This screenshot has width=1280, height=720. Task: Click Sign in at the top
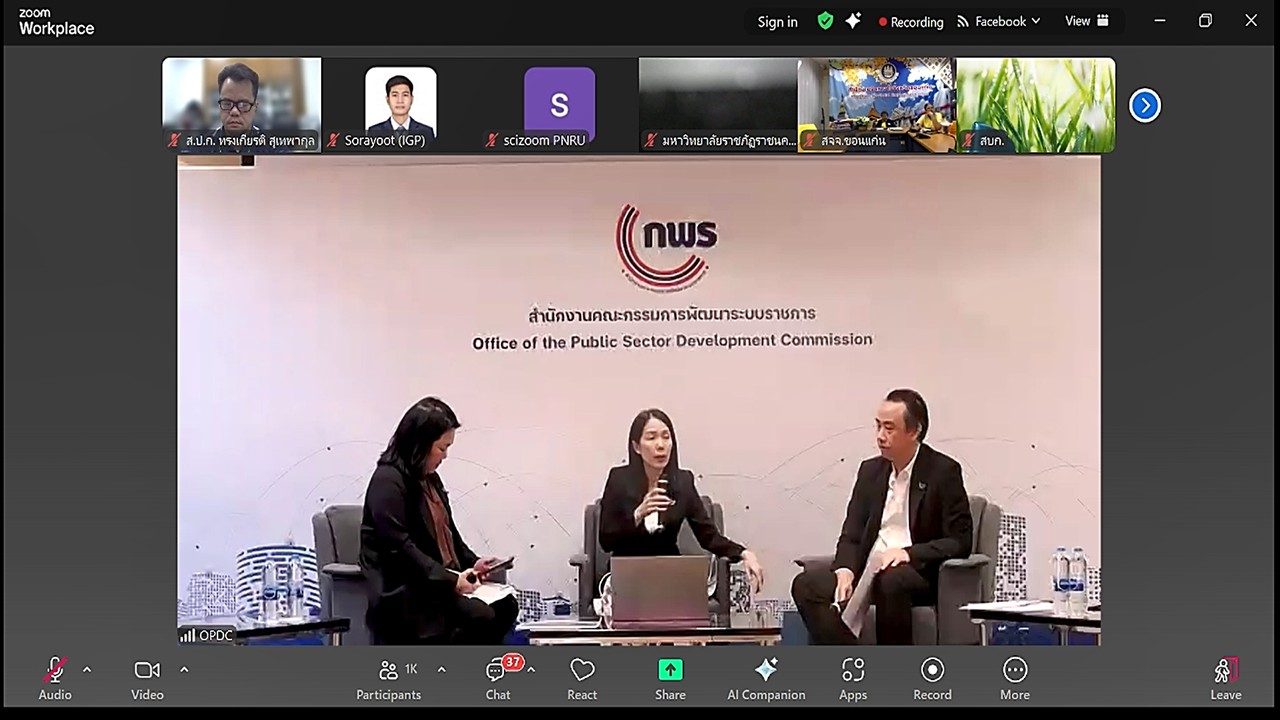pos(777,22)
